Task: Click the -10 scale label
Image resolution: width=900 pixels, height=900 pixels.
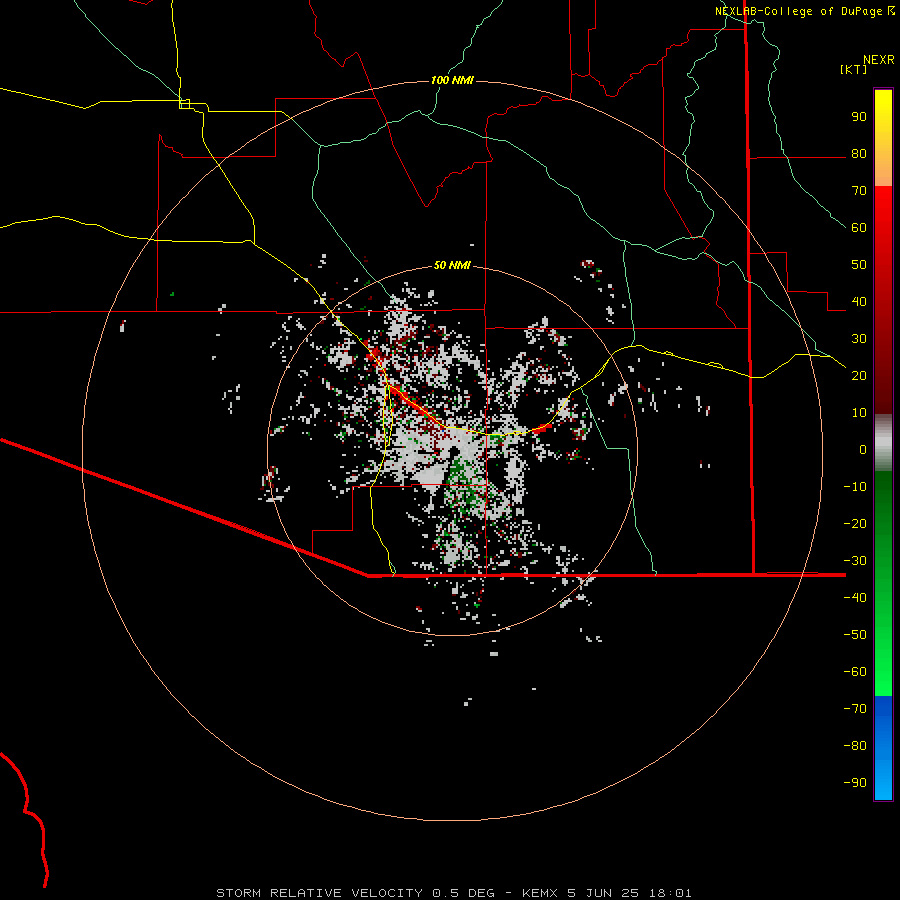Action: pyautogui.click(x=855, y=487)
